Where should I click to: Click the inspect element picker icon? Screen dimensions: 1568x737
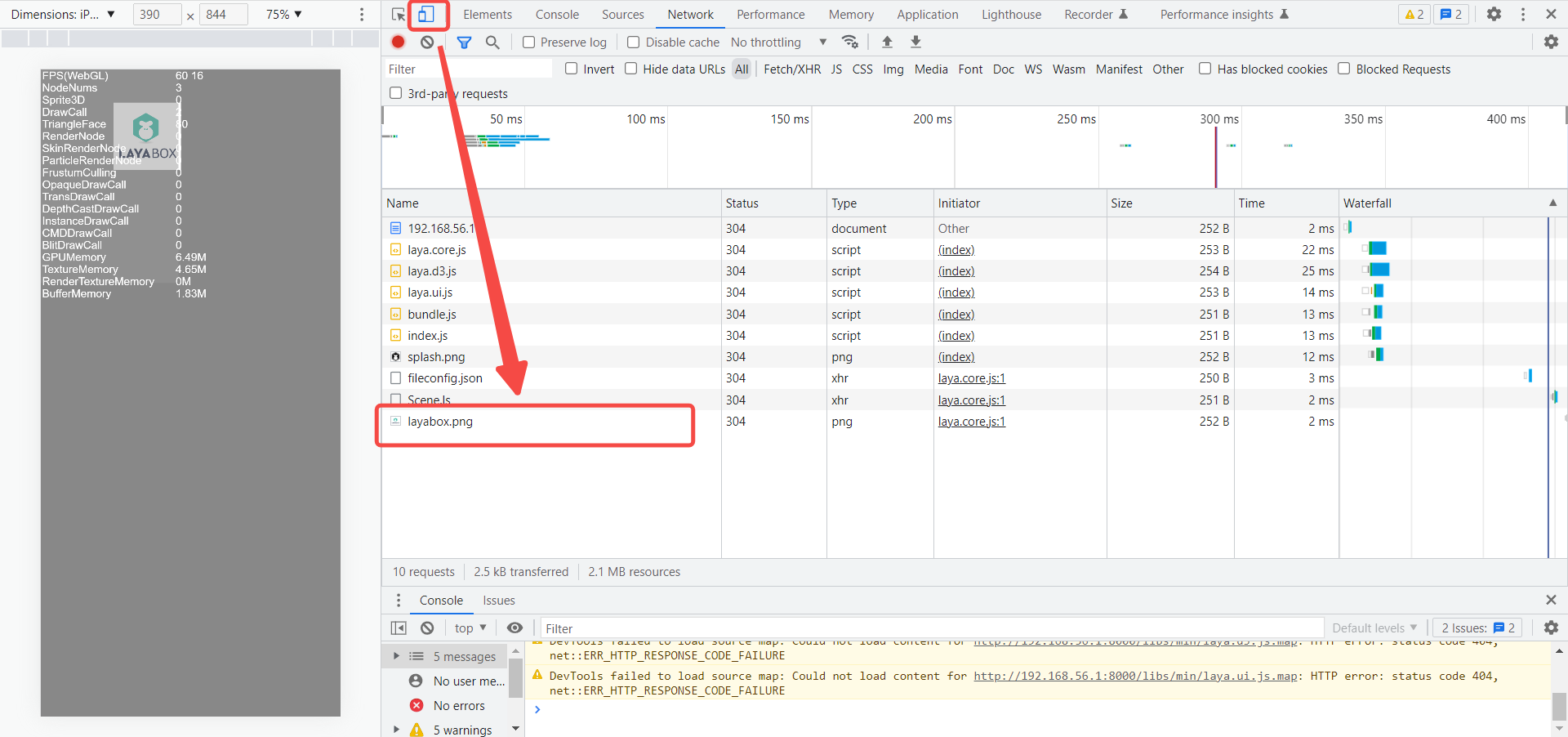399,15
